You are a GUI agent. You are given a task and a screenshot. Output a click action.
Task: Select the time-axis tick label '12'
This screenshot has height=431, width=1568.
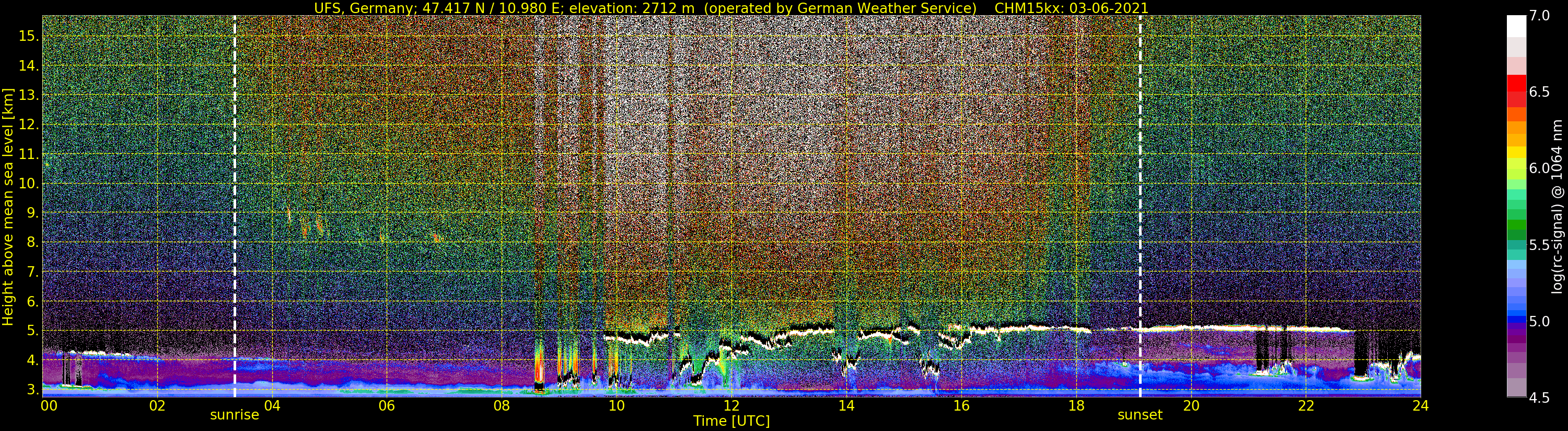(731, 405)
